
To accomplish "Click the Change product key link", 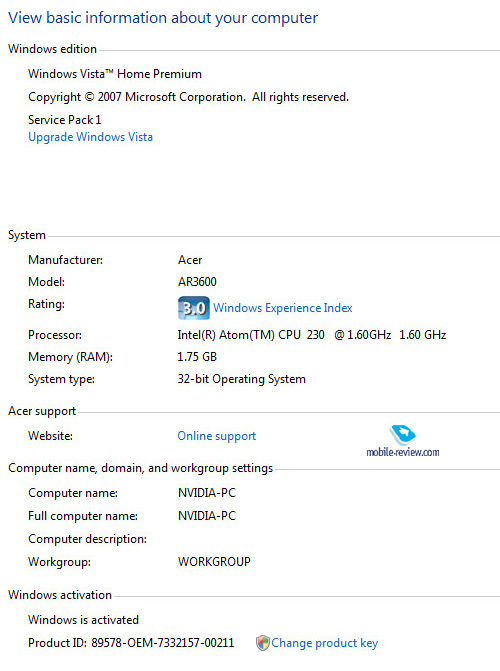I will [x=324, y=643].
